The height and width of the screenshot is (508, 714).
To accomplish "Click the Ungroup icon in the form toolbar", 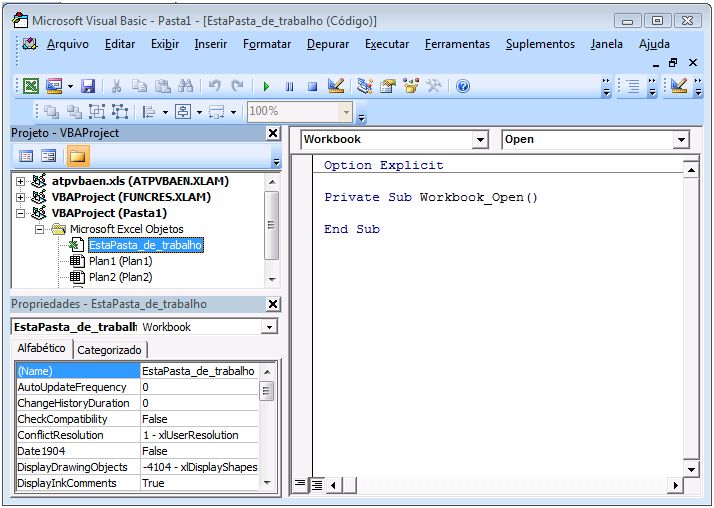I will pyautogui.click(x=120, y=111).
